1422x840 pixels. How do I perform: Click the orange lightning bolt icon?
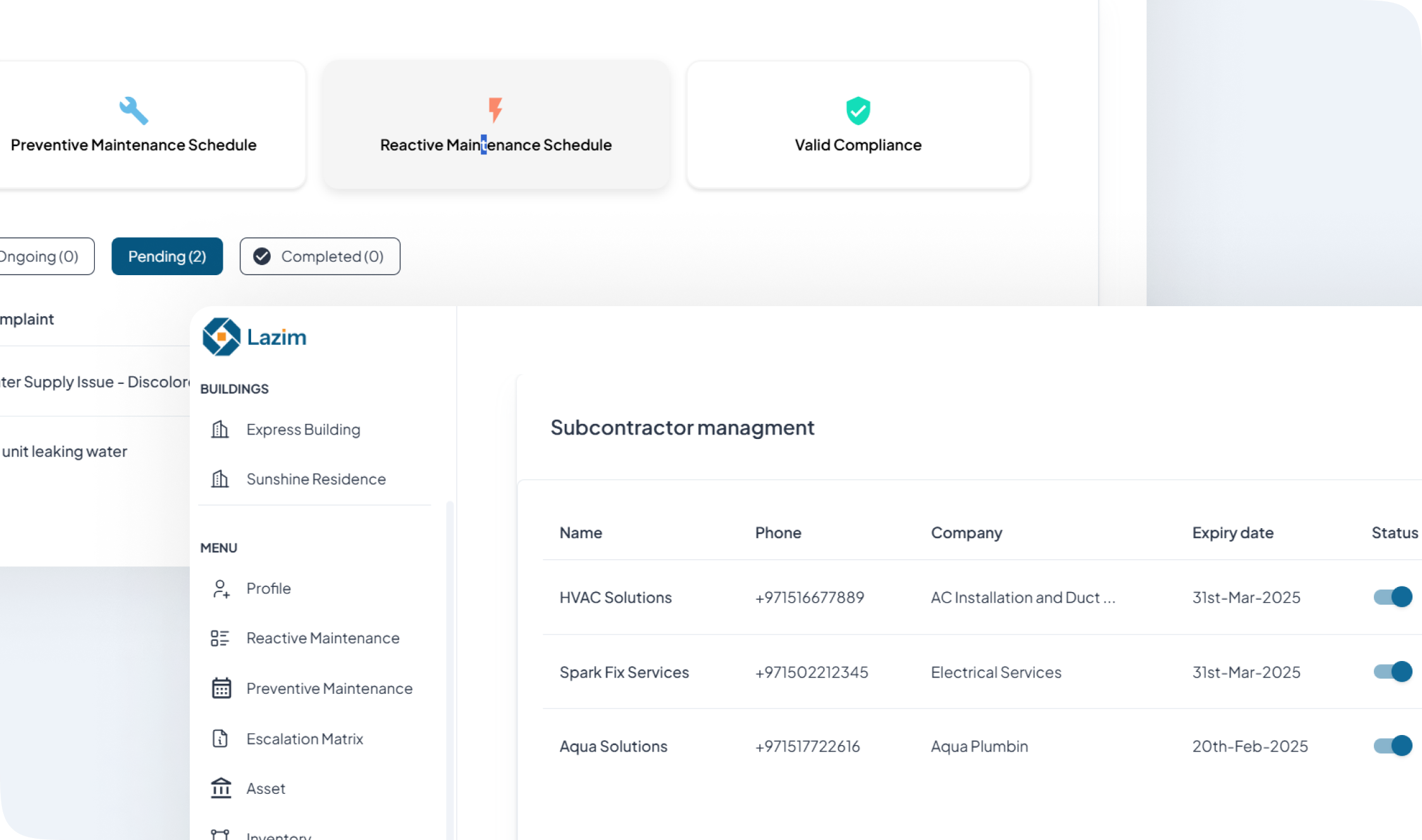(x=495, y=109)
